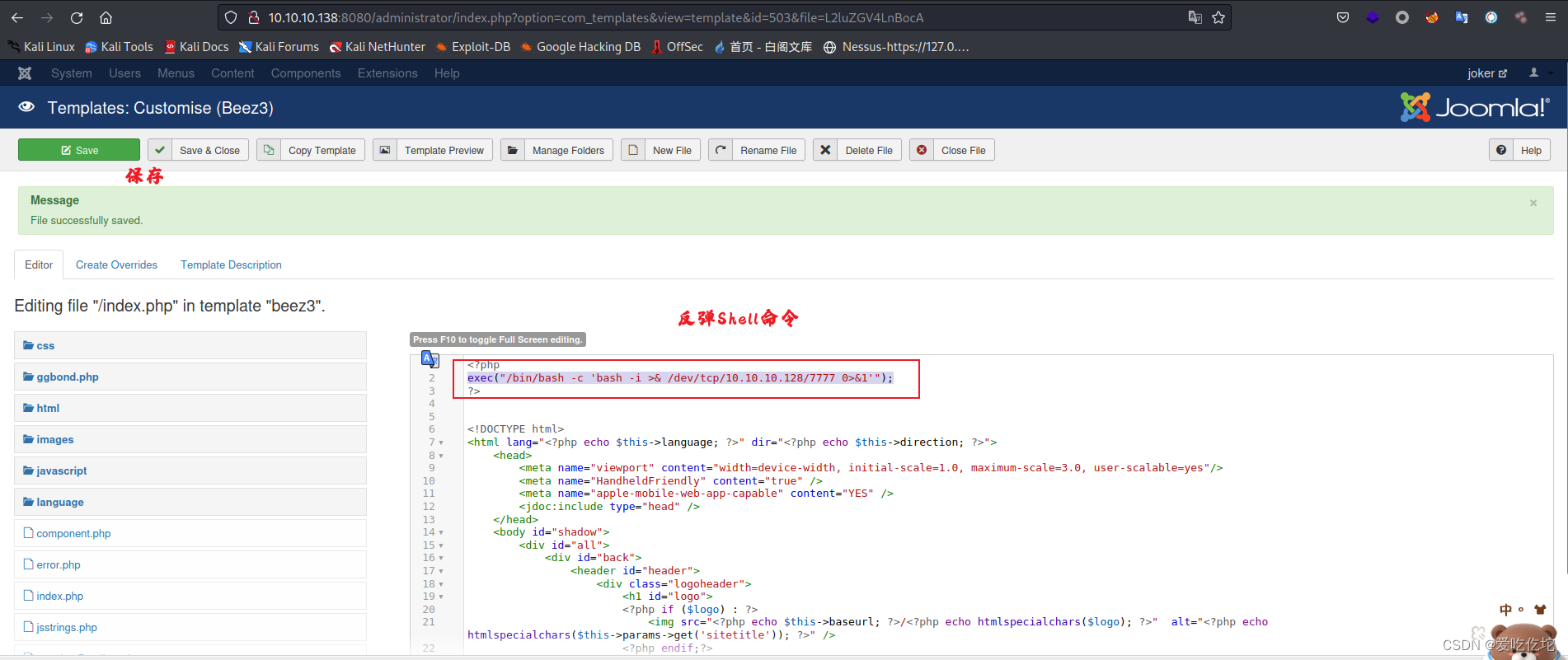
Task: Open the Menus menu
Action: pos(176,73)
